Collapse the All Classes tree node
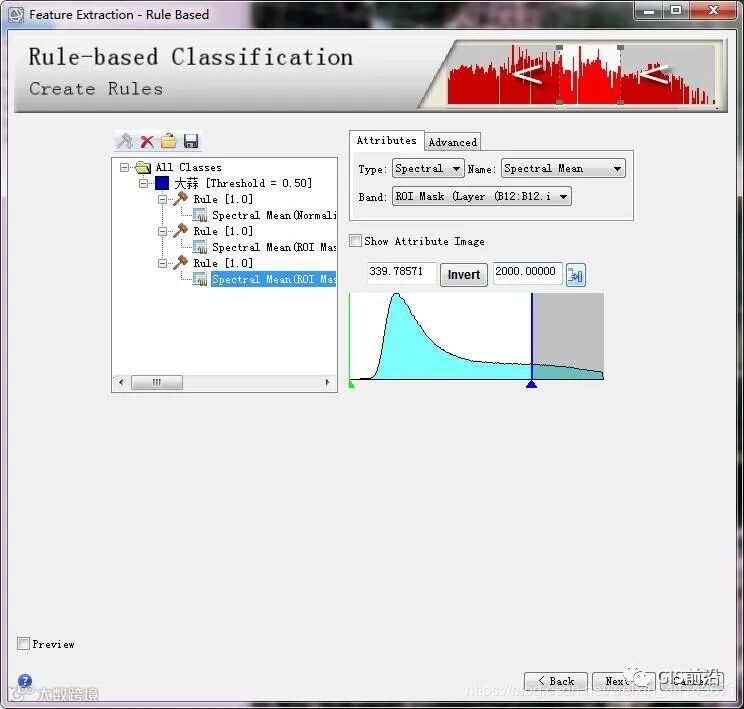 [x=124, y=167]
